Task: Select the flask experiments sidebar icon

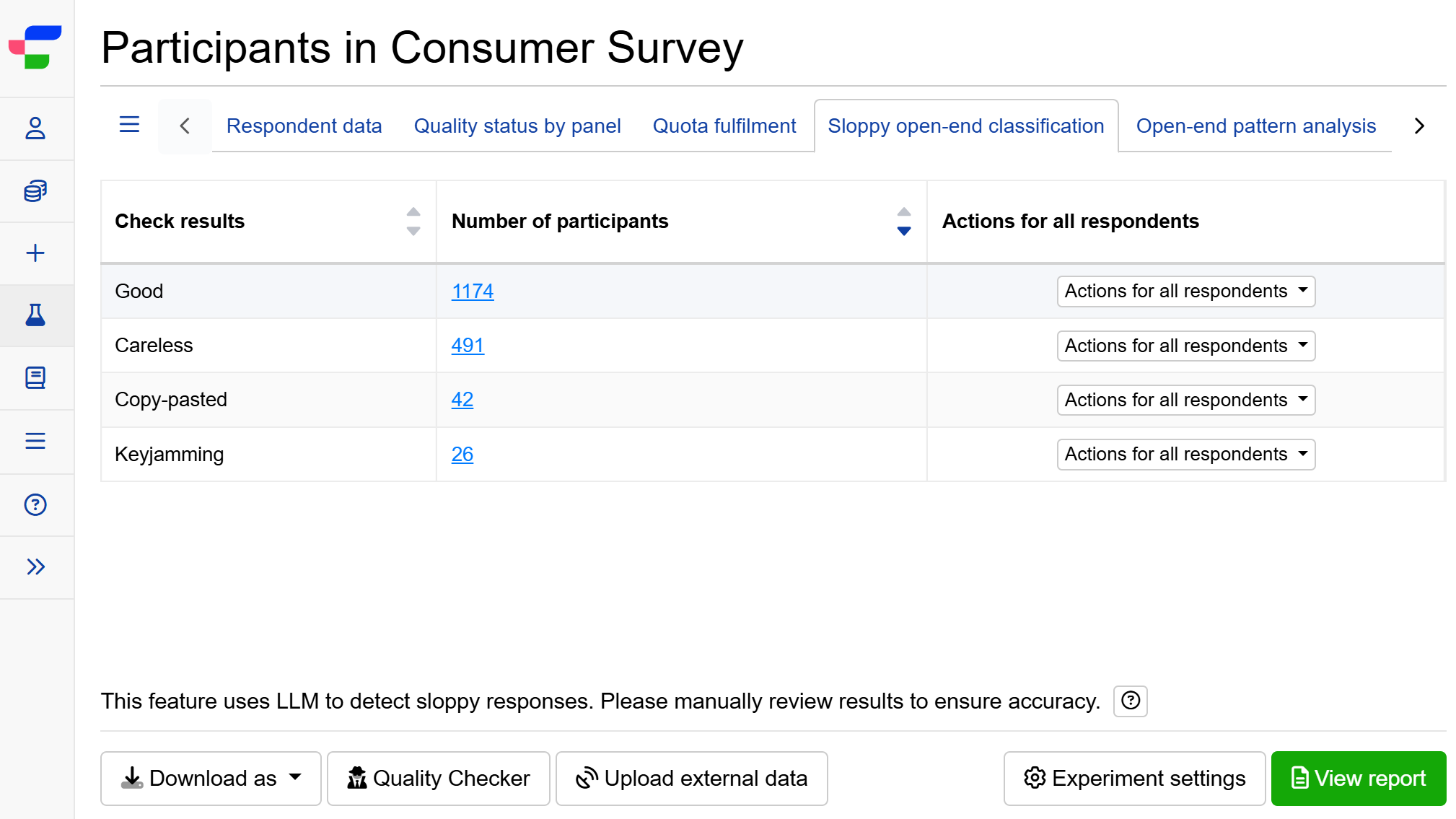Action: [35, 315]
